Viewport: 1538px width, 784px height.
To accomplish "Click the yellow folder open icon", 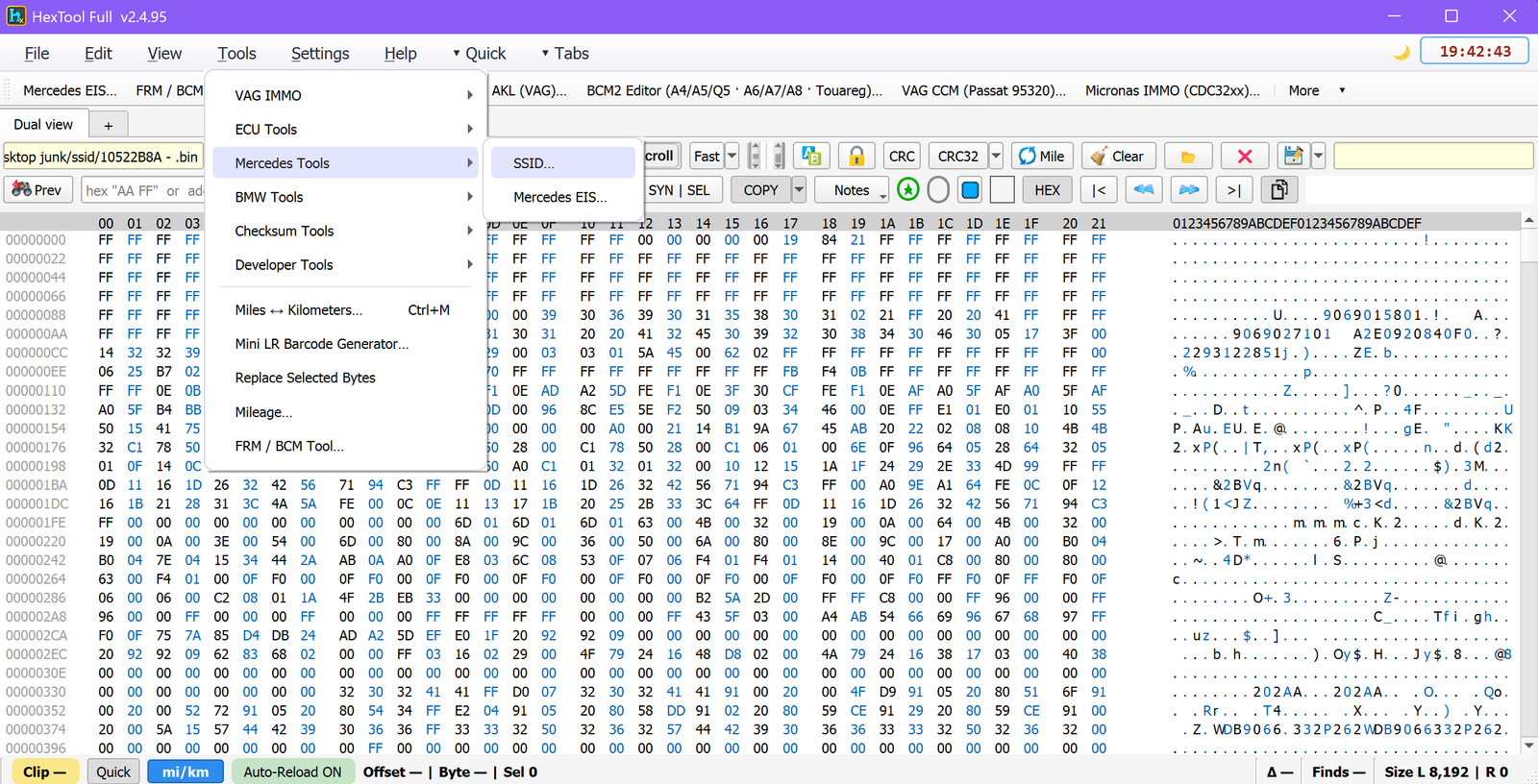I will [x=1188, y=156].
